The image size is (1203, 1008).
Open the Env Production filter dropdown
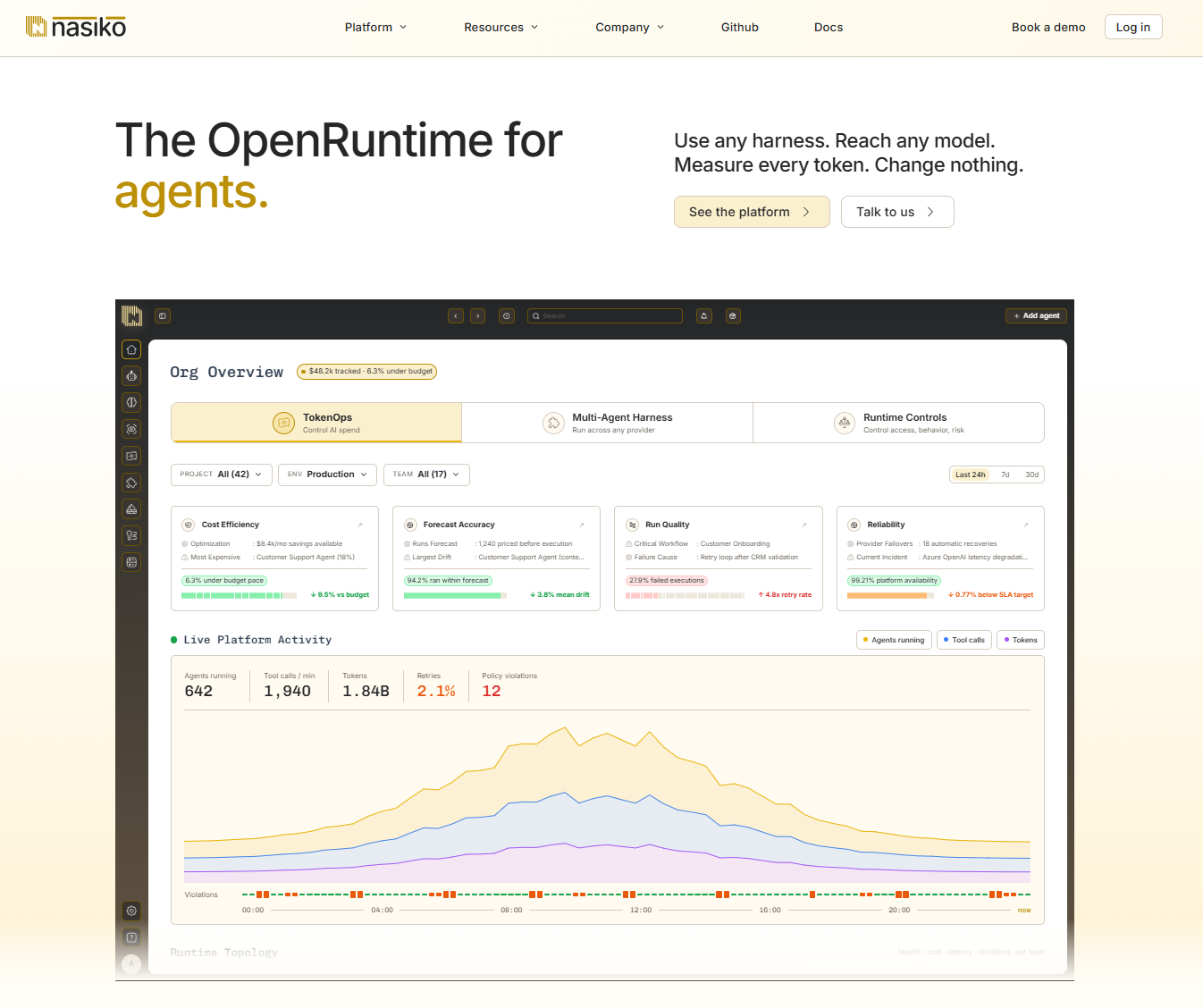327,475
